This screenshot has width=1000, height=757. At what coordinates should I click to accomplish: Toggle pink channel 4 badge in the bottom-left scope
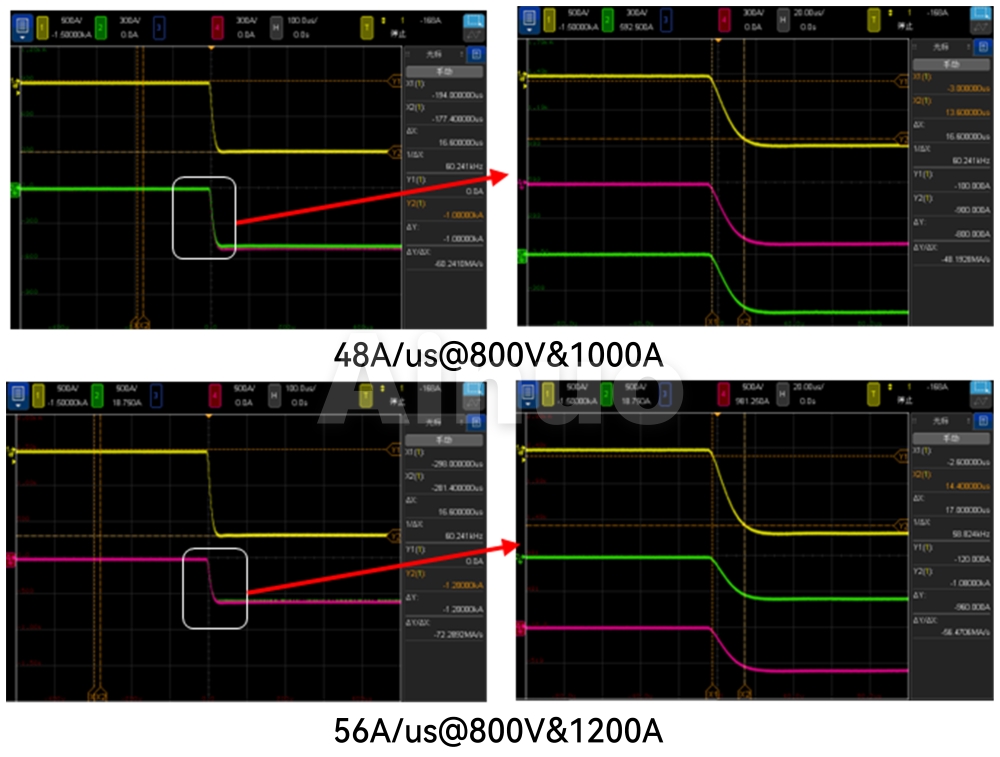coord(216,396)
